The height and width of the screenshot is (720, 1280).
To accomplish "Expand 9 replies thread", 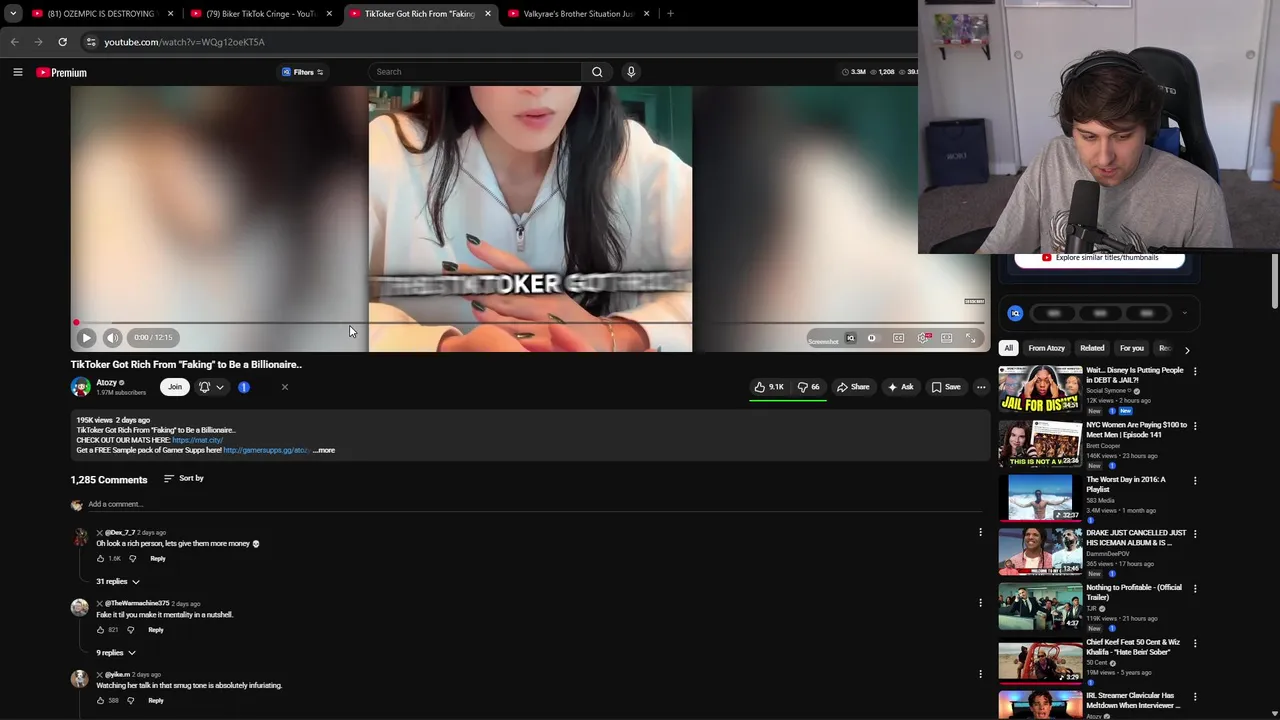I will pos(116,653).
